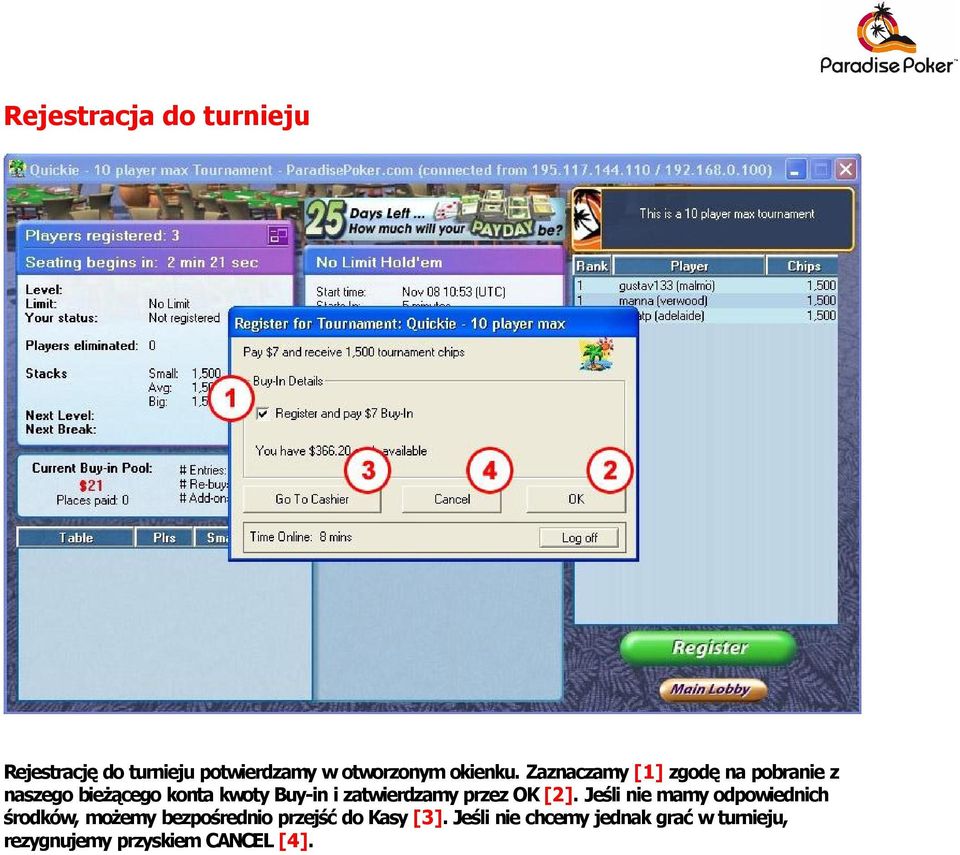
Task: Click the panel toggle icon beside Players registered
Action: pos(278,235)
